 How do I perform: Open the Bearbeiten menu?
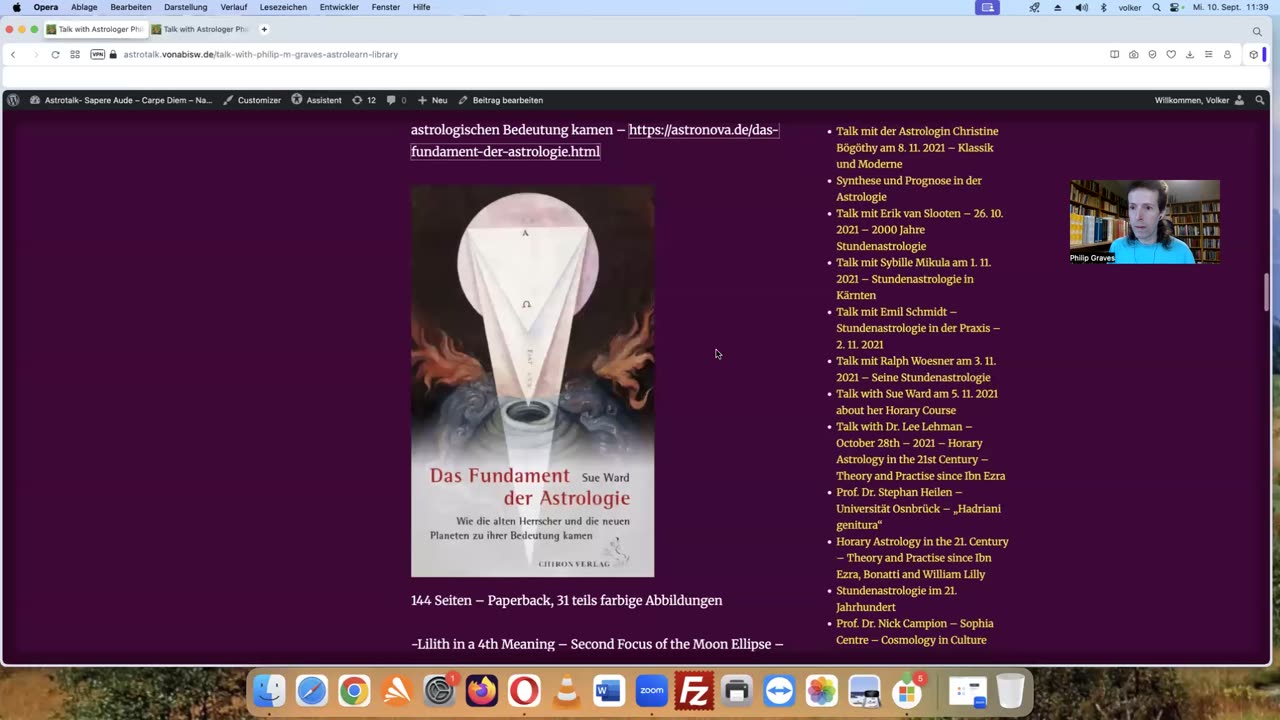[131, 7]
